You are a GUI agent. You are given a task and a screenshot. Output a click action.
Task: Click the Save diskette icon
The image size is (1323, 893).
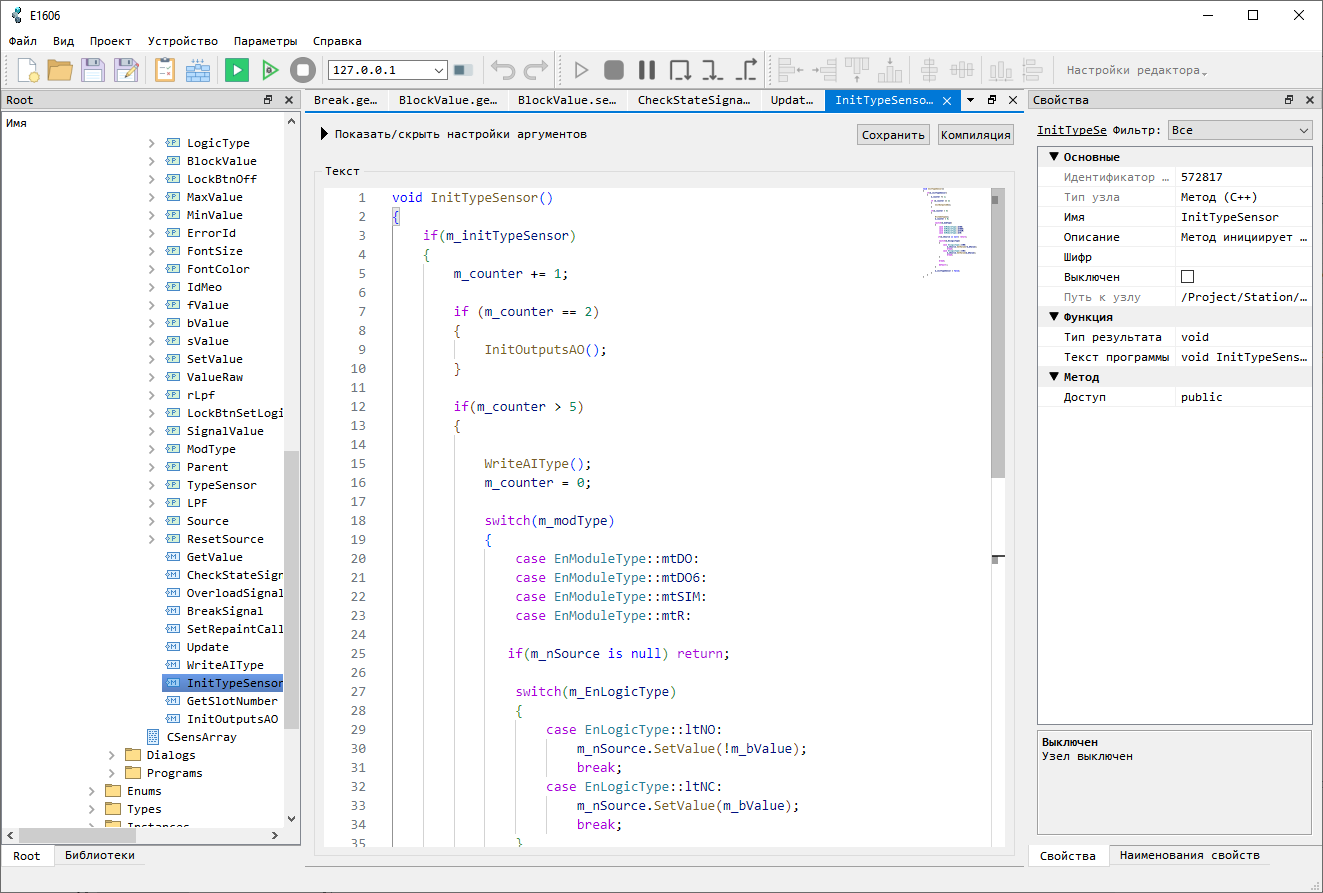(x=93, y=70)
